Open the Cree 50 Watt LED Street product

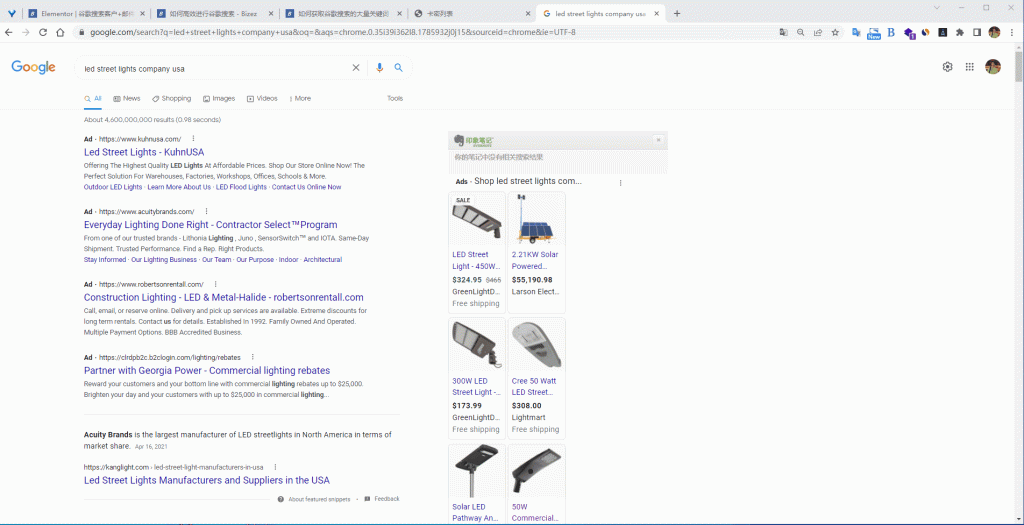pyautogui.click(x=536, y=377)
